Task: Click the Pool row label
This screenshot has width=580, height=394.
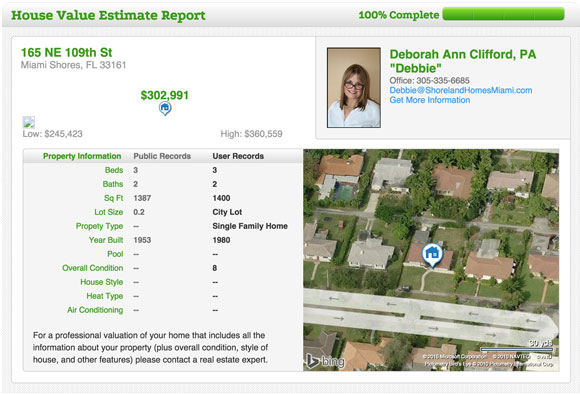Action: click(x=115, y=254)
